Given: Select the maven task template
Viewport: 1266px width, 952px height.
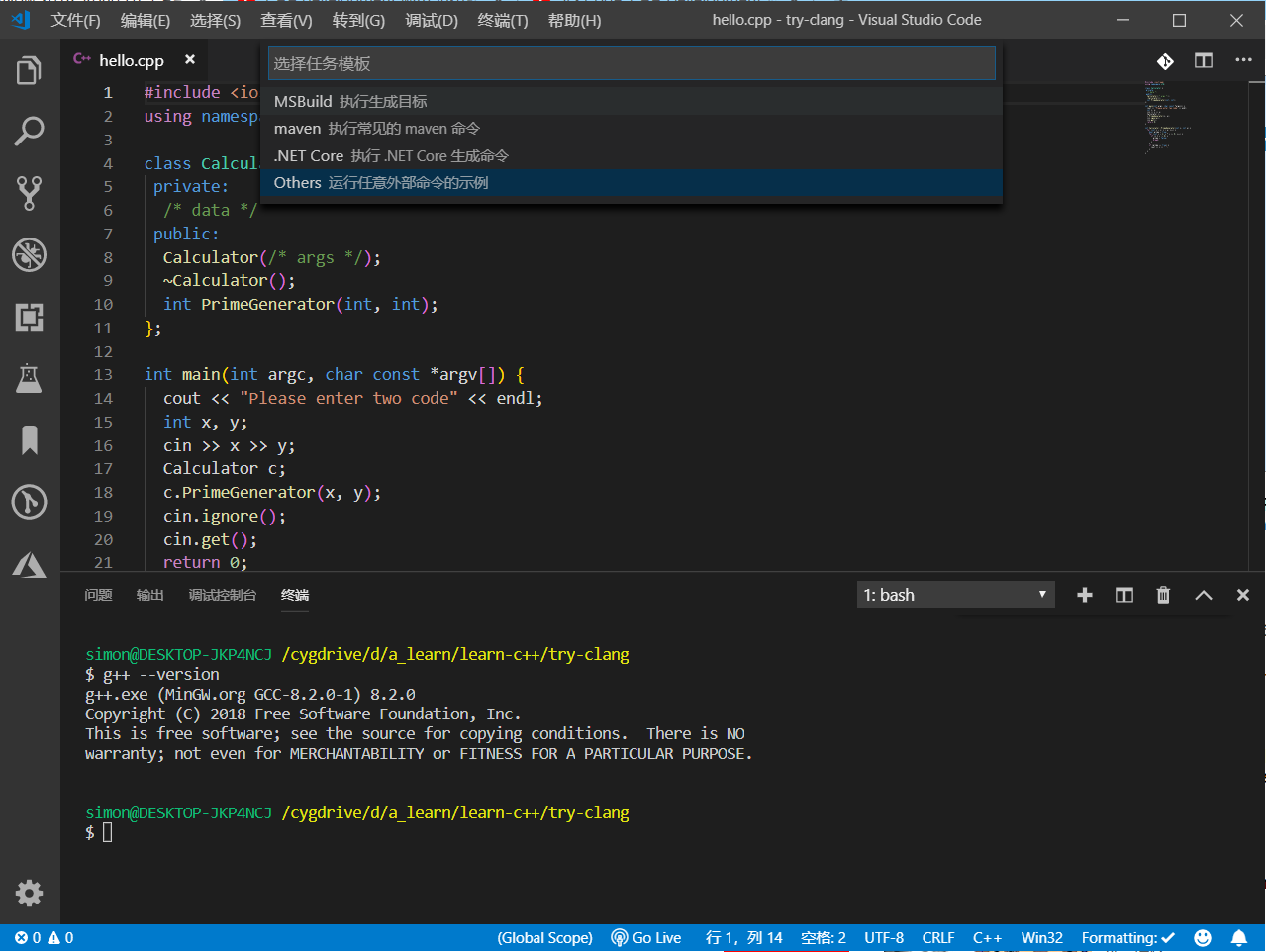Looking at the screenshot, I should coord(632,129).
